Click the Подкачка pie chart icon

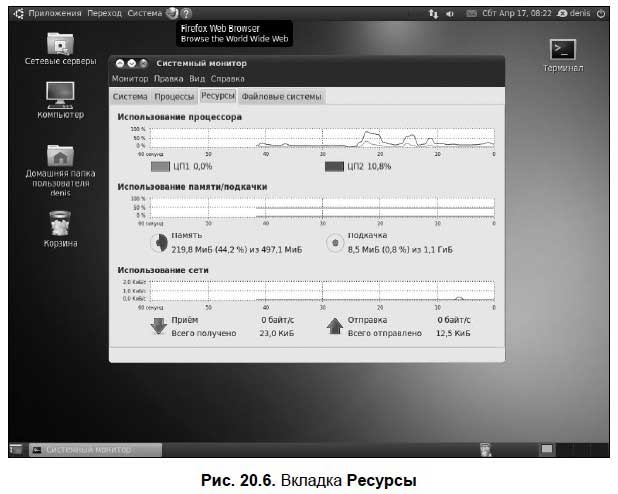[x=335, y=242]
